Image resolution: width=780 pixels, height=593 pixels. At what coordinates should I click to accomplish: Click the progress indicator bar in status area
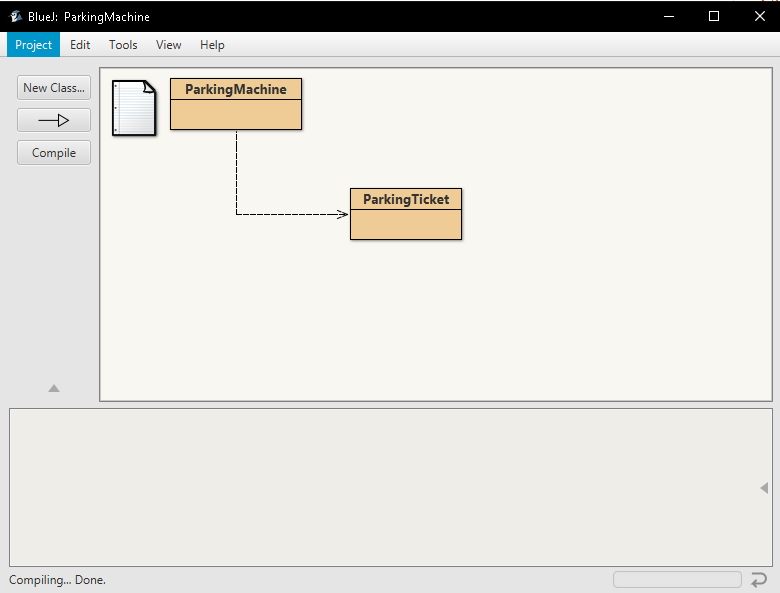coord(677,580)
